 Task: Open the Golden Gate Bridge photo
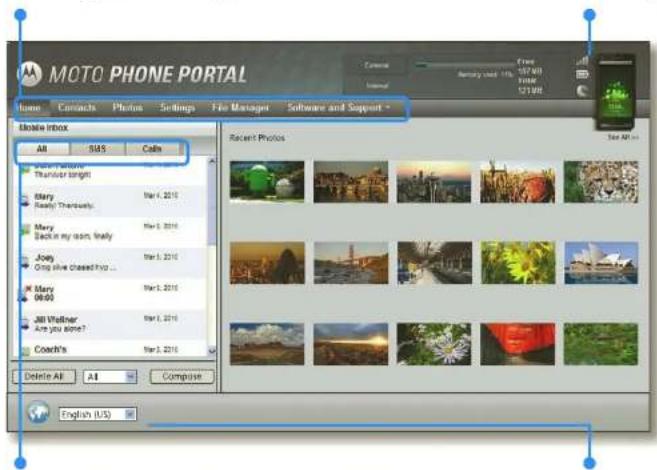tap(351, 263)
